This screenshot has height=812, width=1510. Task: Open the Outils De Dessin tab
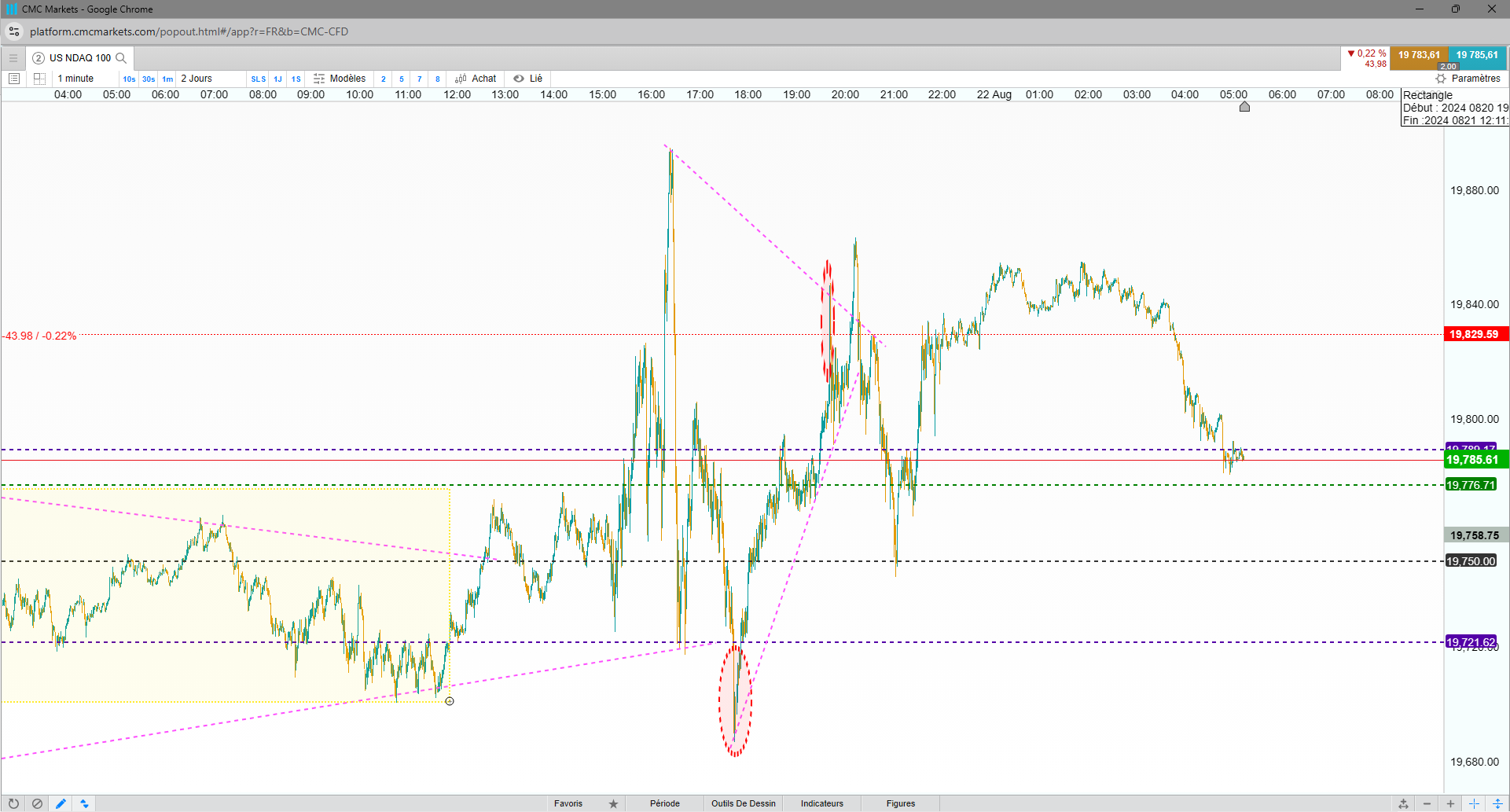(744, 803)
